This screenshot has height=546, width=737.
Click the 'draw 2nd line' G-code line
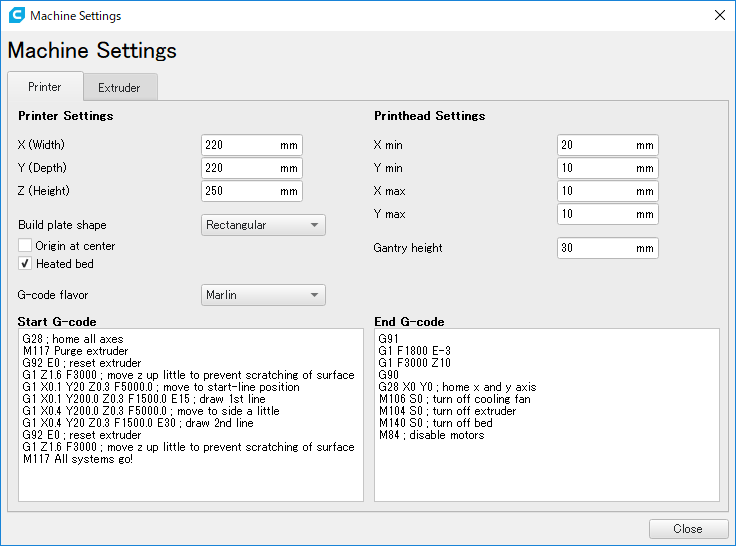point(138,423)
